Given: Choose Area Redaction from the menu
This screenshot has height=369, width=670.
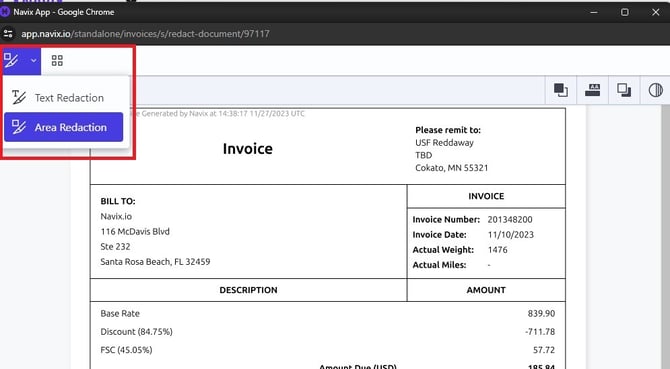Looking at the screenshot, I should [x=63, y=127].
